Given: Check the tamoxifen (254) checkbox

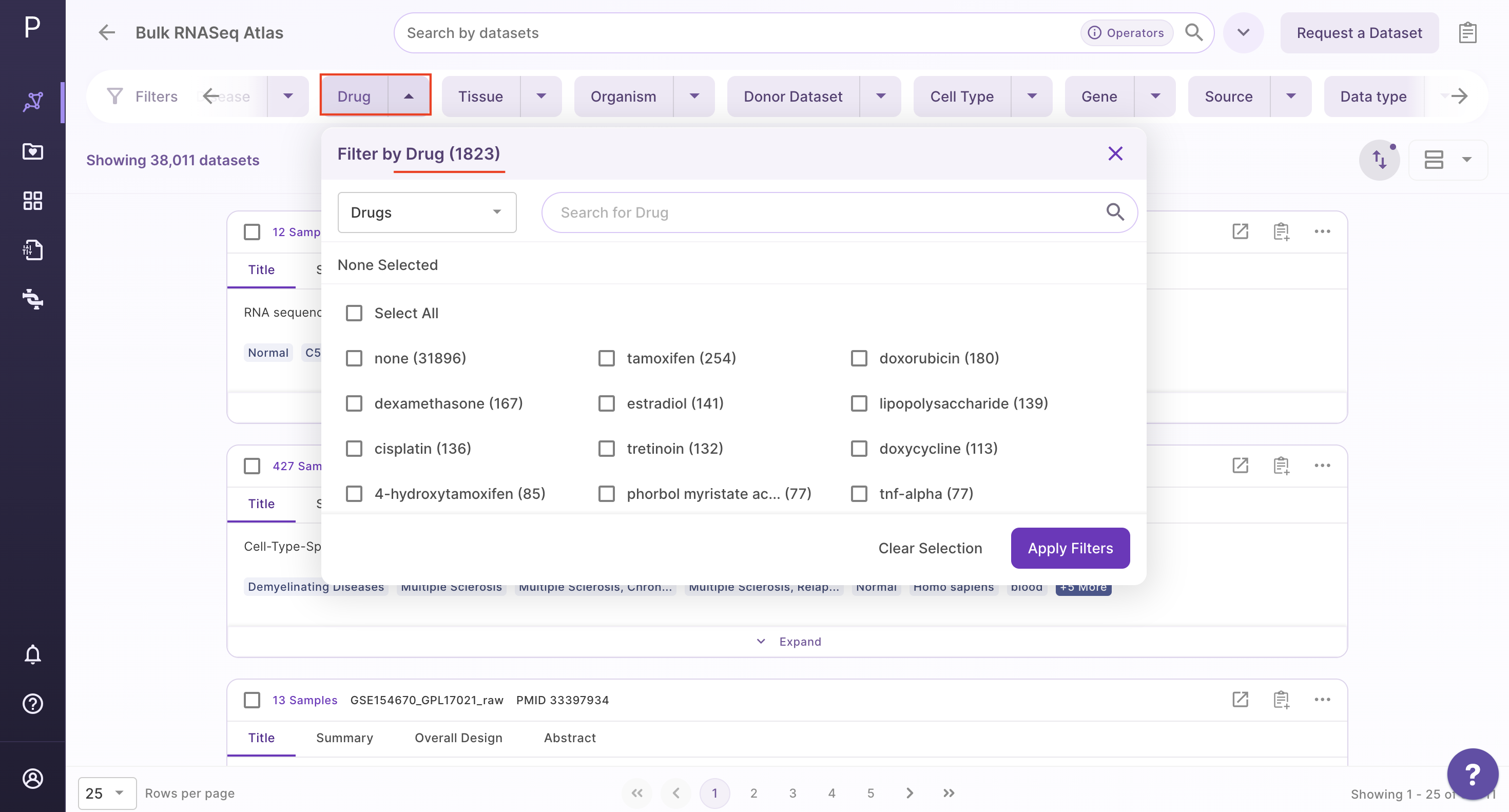Looking at the screenshot, I should click(x=606, y=358).
